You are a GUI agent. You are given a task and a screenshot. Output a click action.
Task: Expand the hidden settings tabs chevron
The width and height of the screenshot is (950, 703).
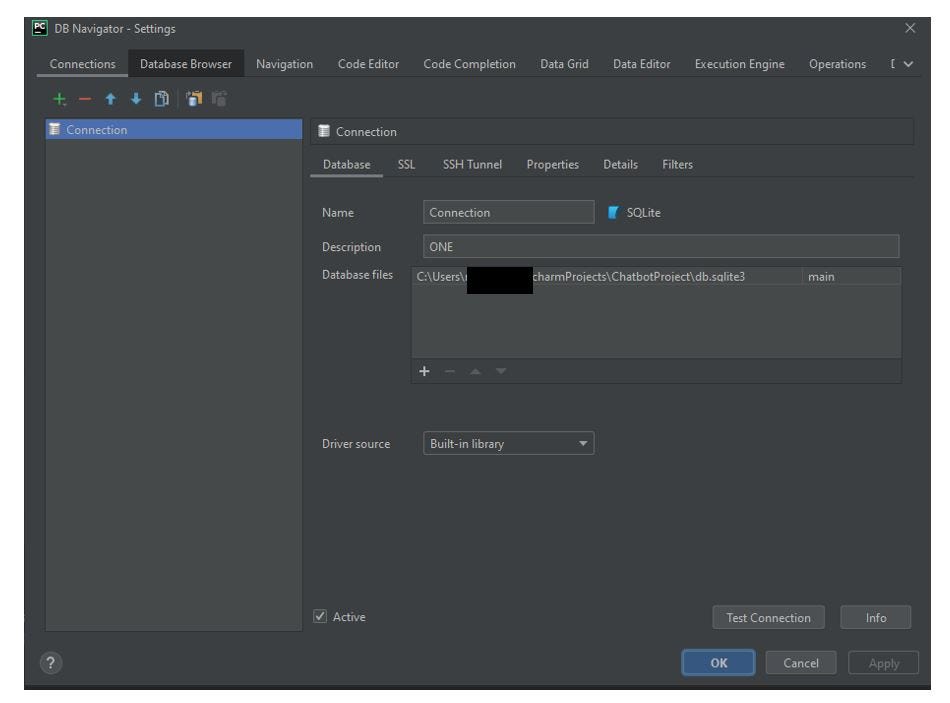point(906,65)
